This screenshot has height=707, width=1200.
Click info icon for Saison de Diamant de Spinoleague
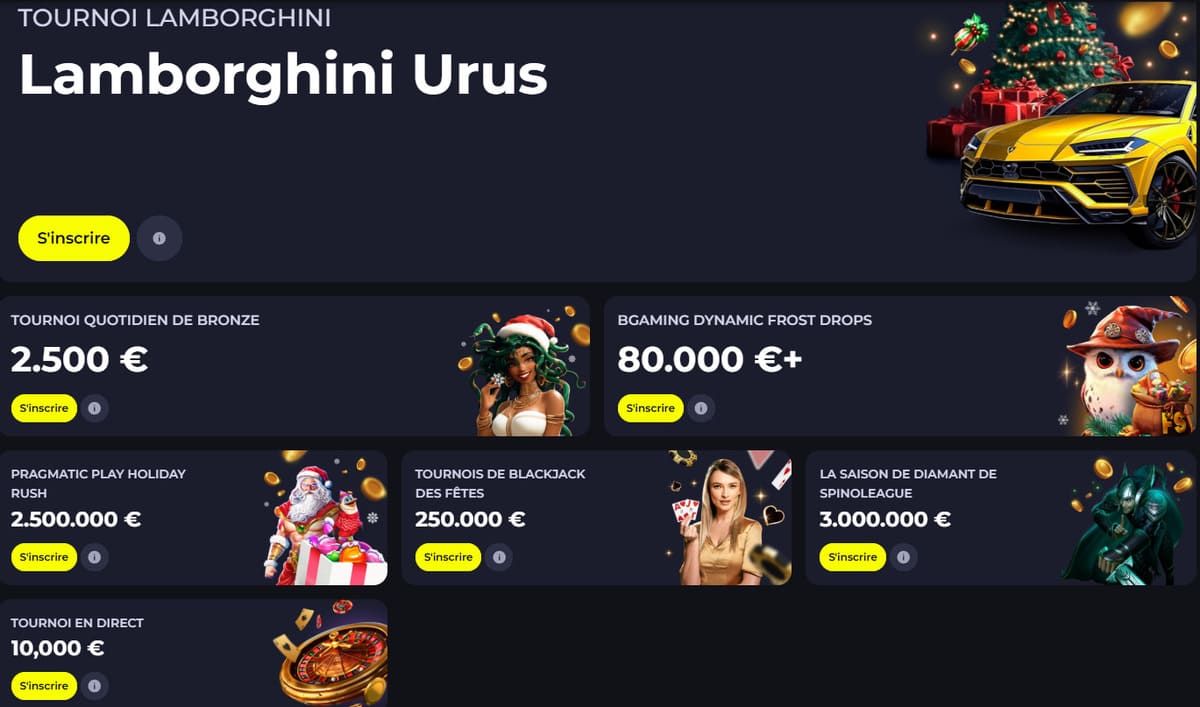pos(903,557)
